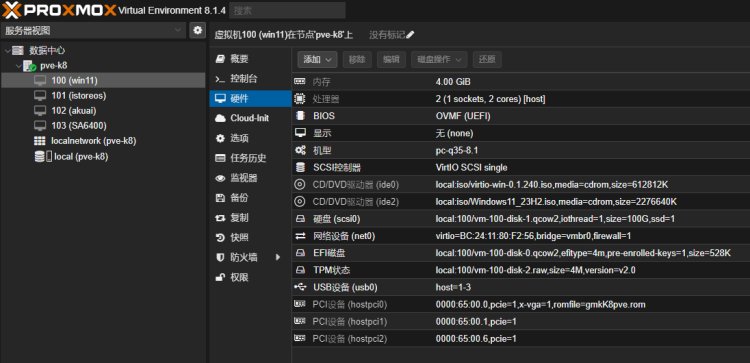Collapse the pve-k8 node arrow
Screen dimensions: 750x363
(19, 66)
